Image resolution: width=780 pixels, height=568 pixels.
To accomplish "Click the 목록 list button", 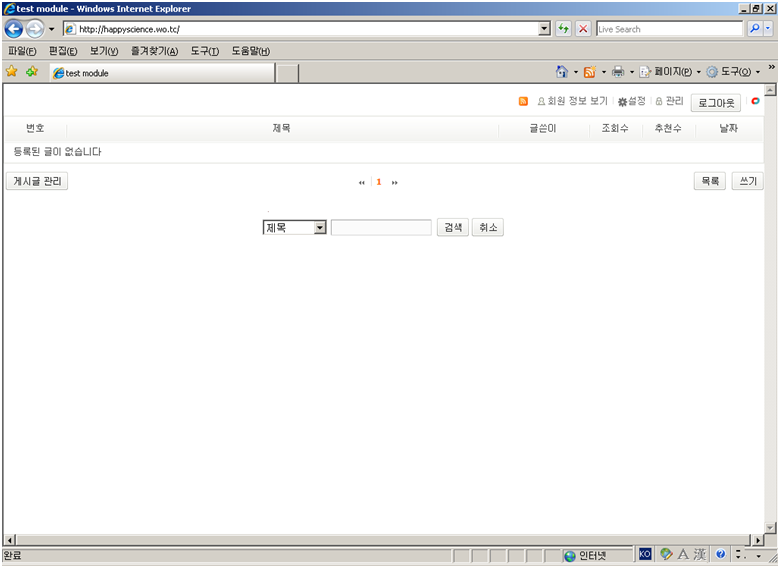I will click(710, 181).
